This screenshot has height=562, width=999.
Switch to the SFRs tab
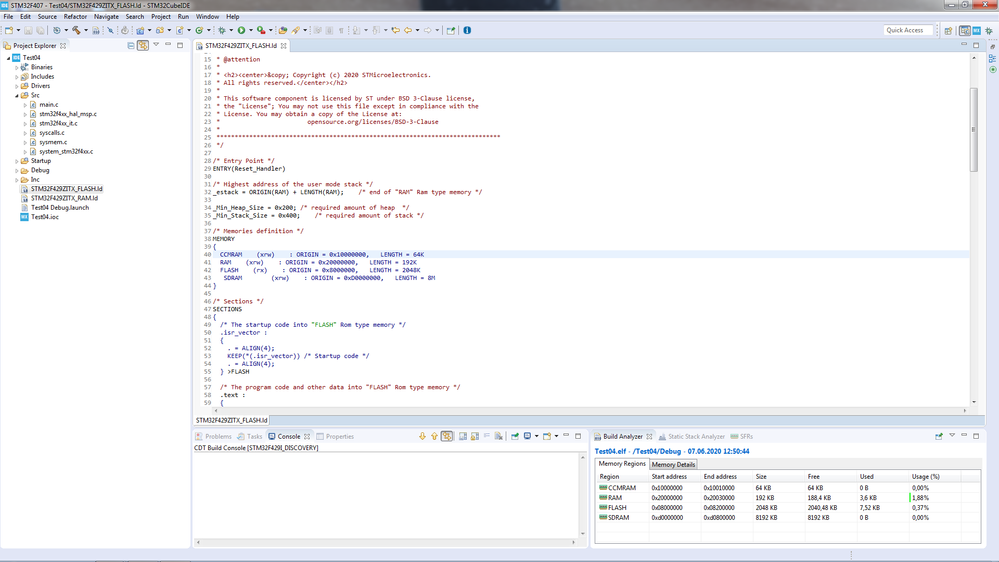[x=742, y=436]
